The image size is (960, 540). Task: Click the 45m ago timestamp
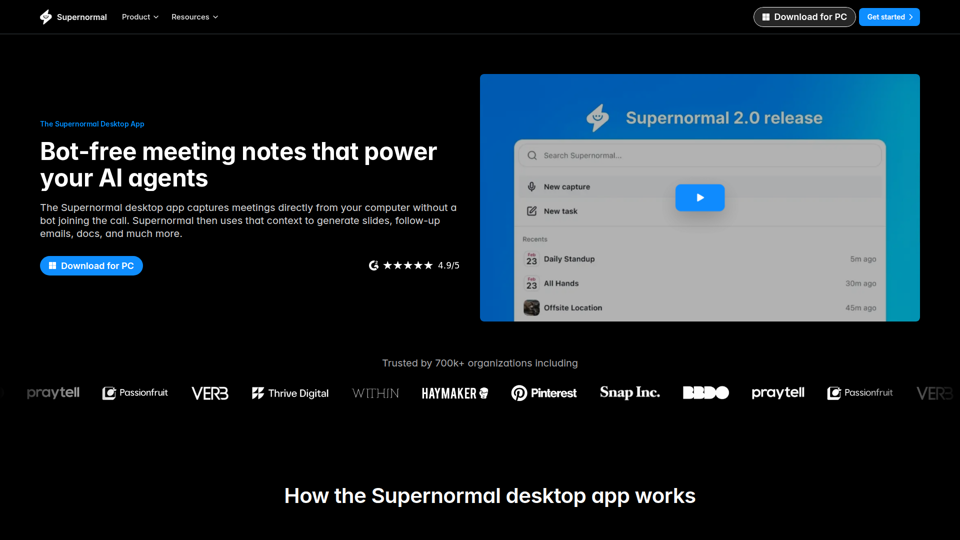pyautogui.click(x=861, y=308)
